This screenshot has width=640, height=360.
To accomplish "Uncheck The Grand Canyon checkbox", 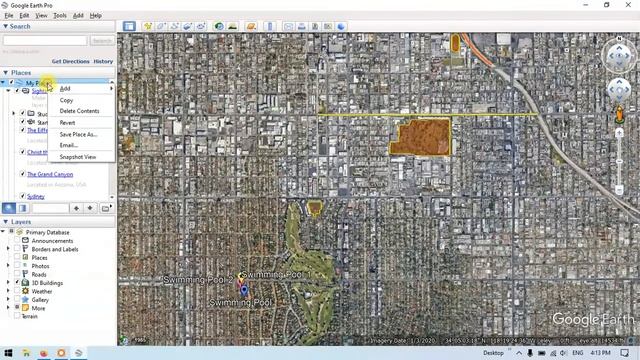I will 23,174.
